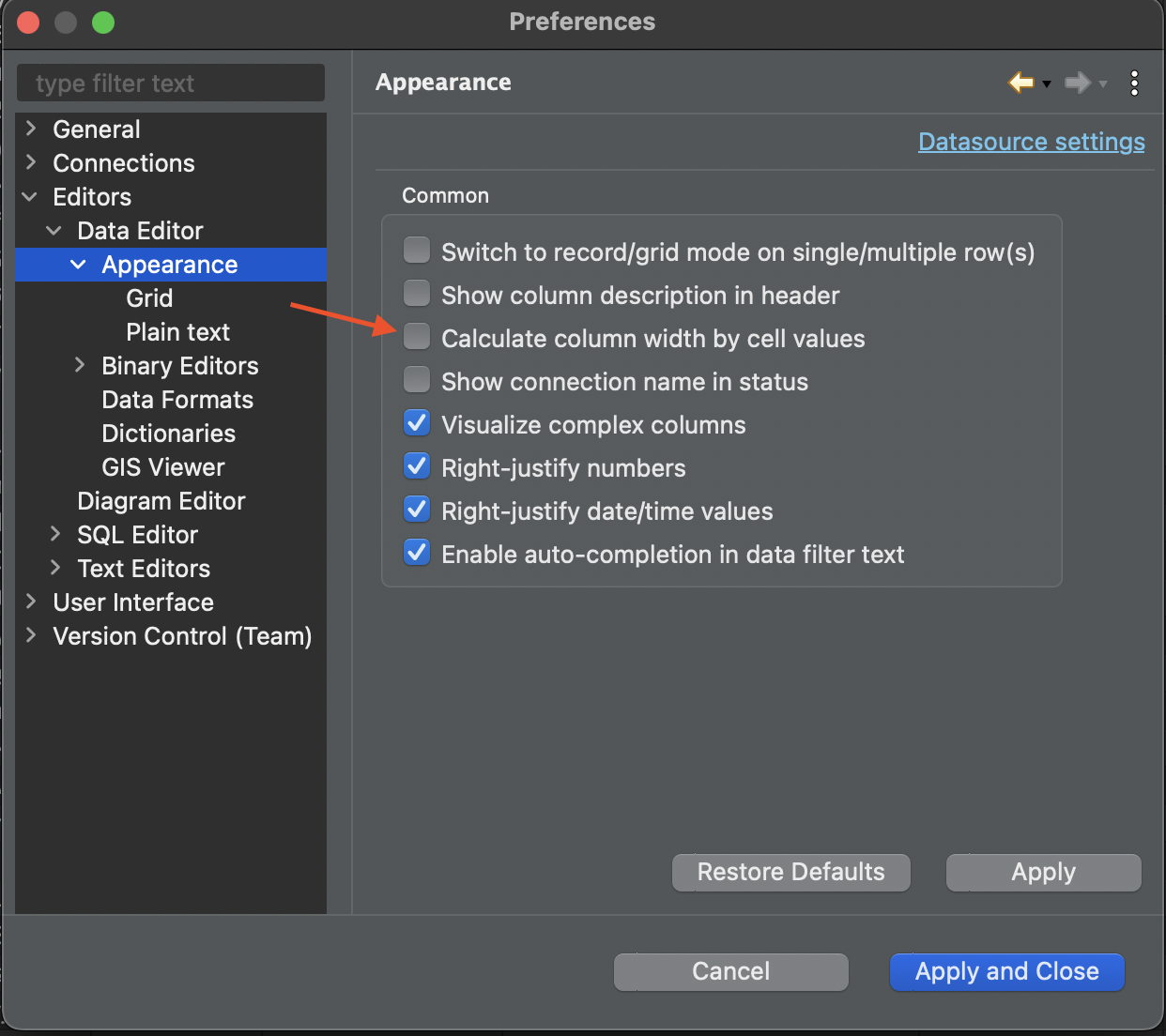Enable Calculate column width by cell values
Image resolution: width=1166 pixels, height=1036 pixels.
coord(416,336)
